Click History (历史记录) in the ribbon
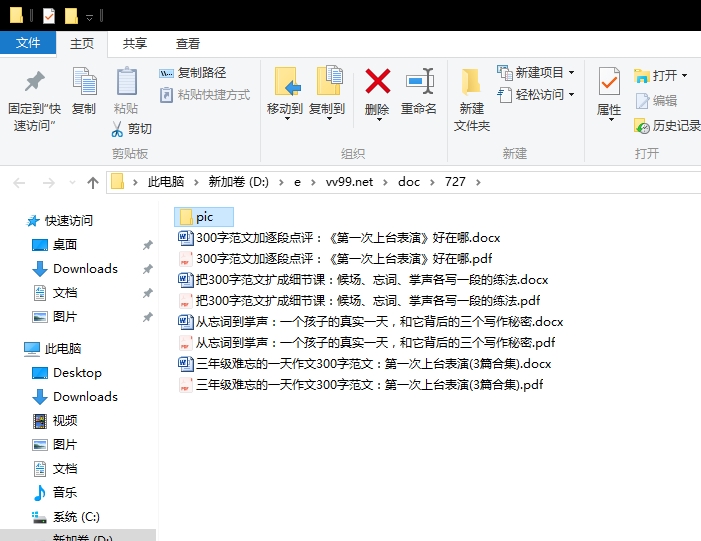Image resolution: width=701 pixels, height=541 pixels. pos(667,126)
